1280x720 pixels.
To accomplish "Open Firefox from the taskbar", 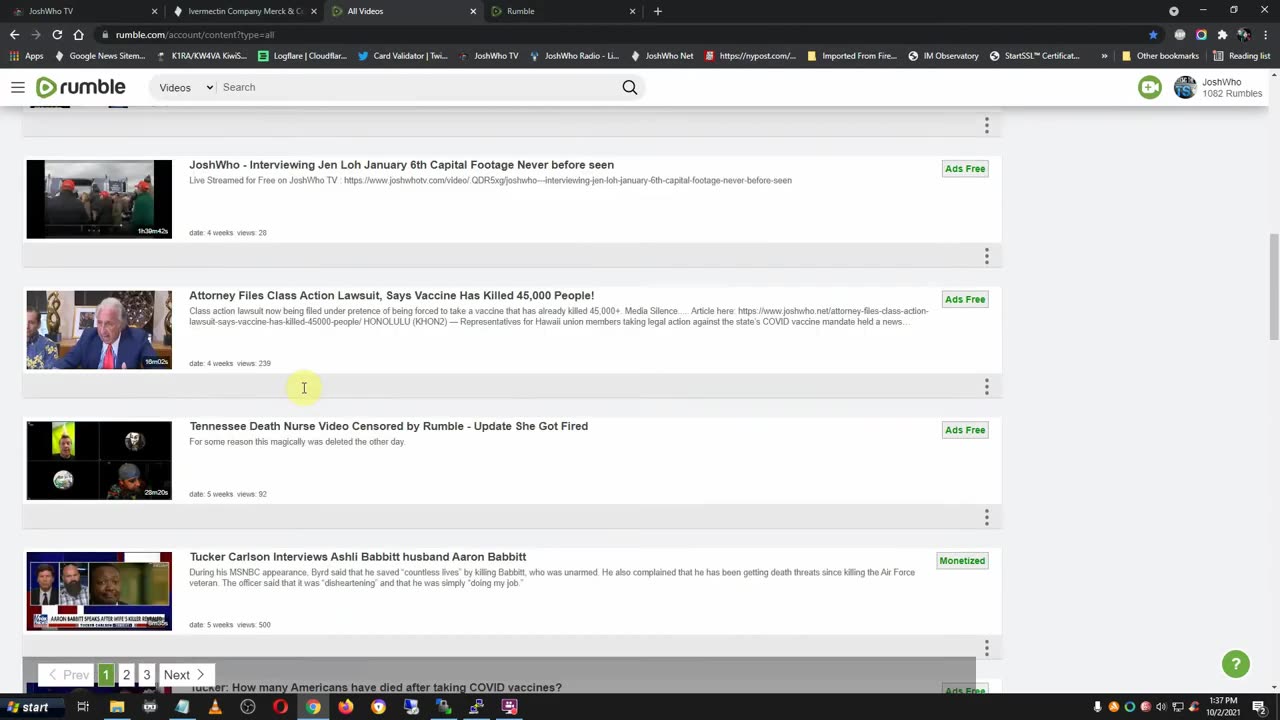I will click(345, 707).
